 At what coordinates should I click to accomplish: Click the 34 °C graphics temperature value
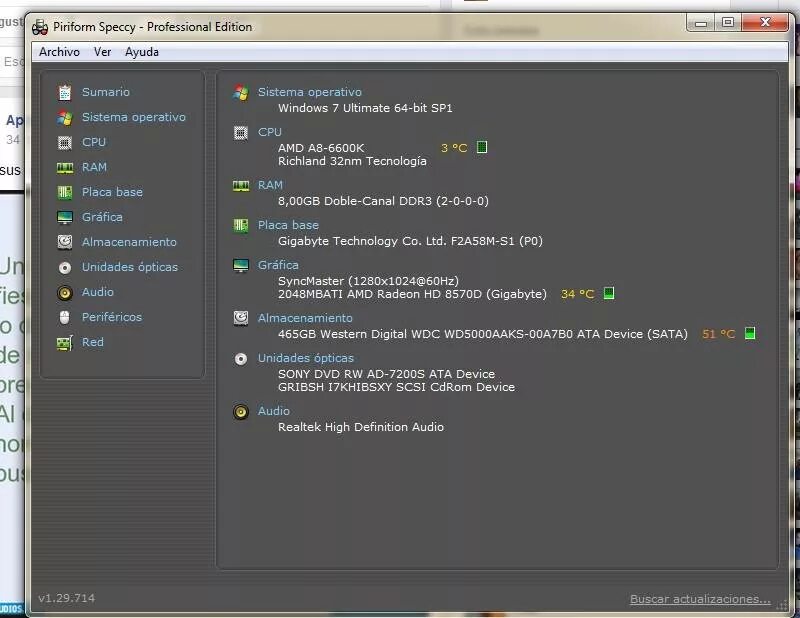(x=577, y=294)
